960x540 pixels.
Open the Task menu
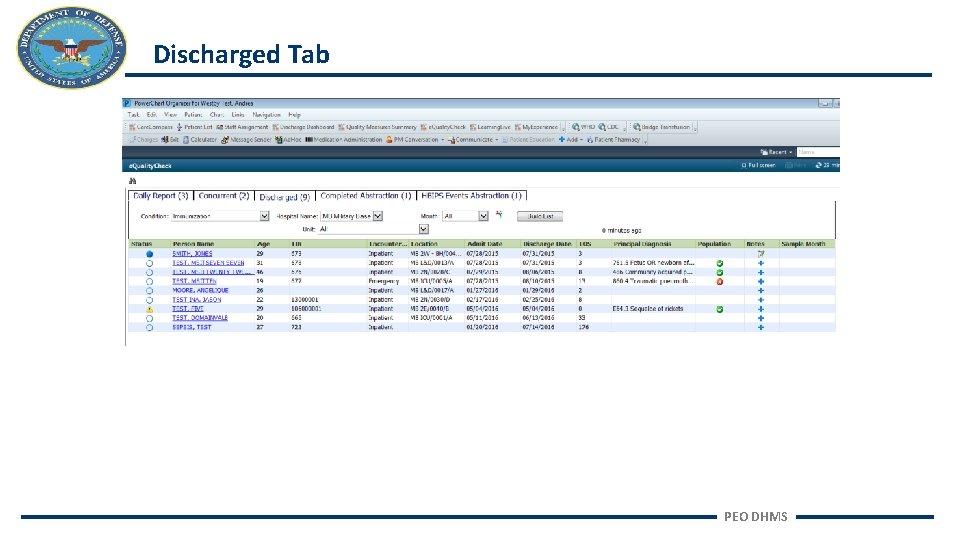(133, 114)
